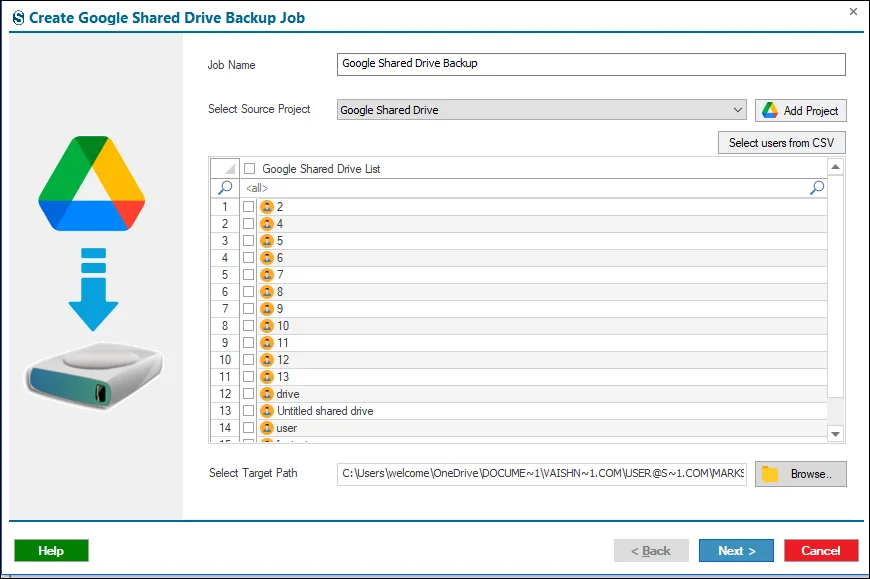Click the 'Google Shared Drive List' column header

coord(534,169)
